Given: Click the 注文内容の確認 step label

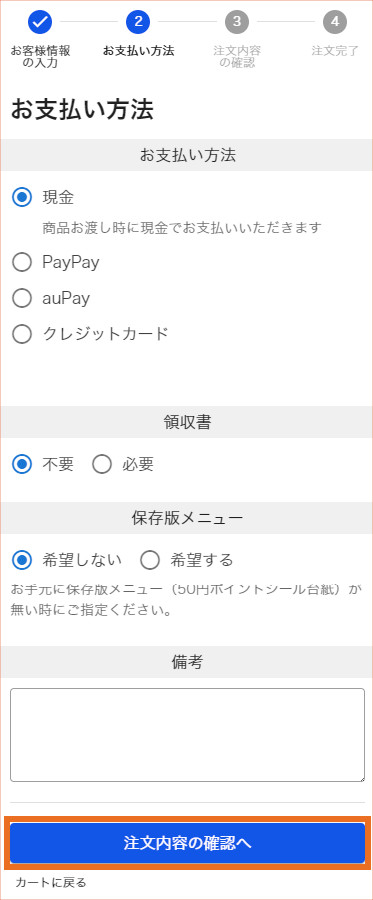Looking at the screenshot, I should (x=237, y=57).
